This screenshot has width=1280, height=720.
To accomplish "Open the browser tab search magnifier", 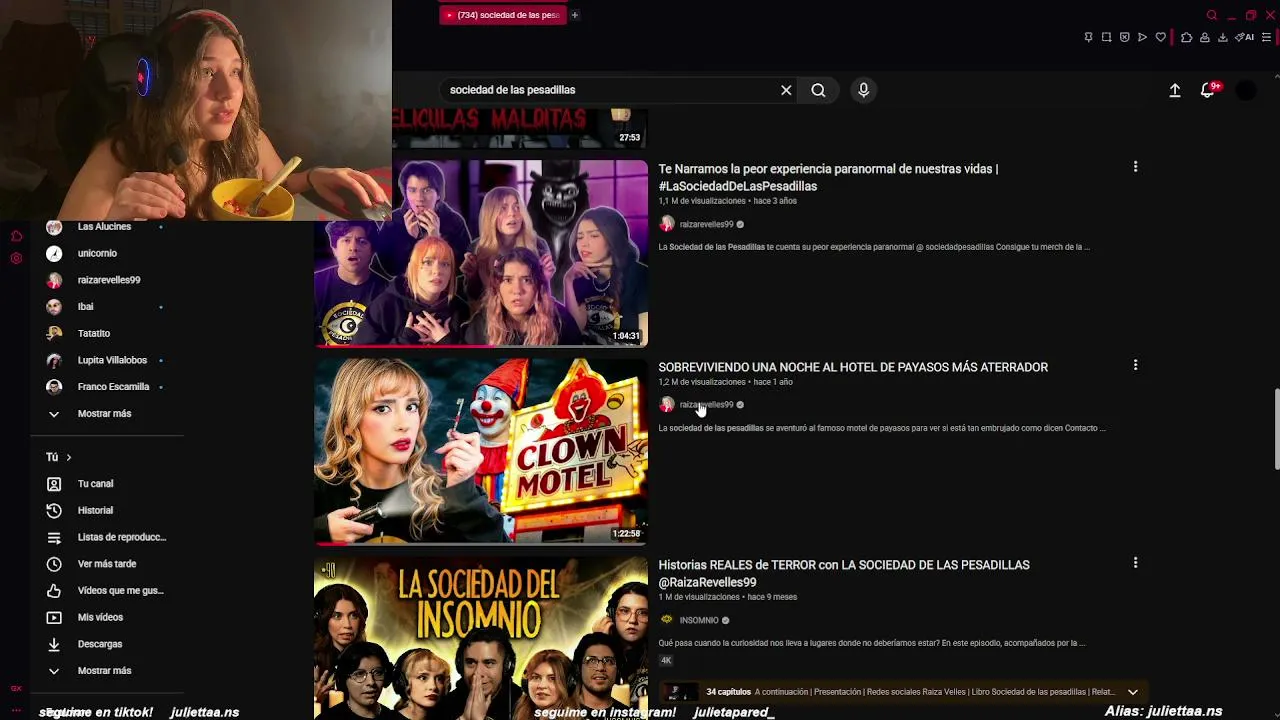I will (1212, 15).
